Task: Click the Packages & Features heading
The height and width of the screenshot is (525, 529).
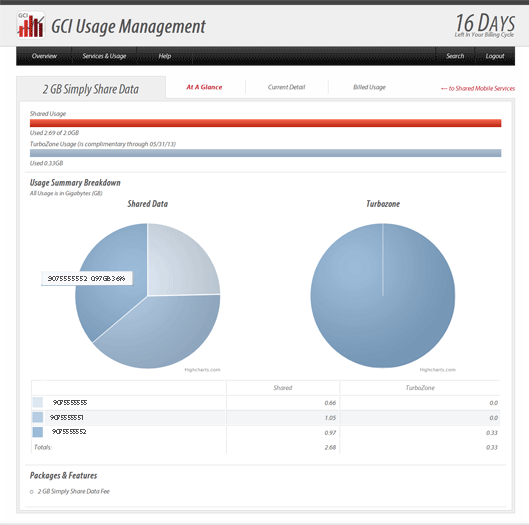Action: 63,475
